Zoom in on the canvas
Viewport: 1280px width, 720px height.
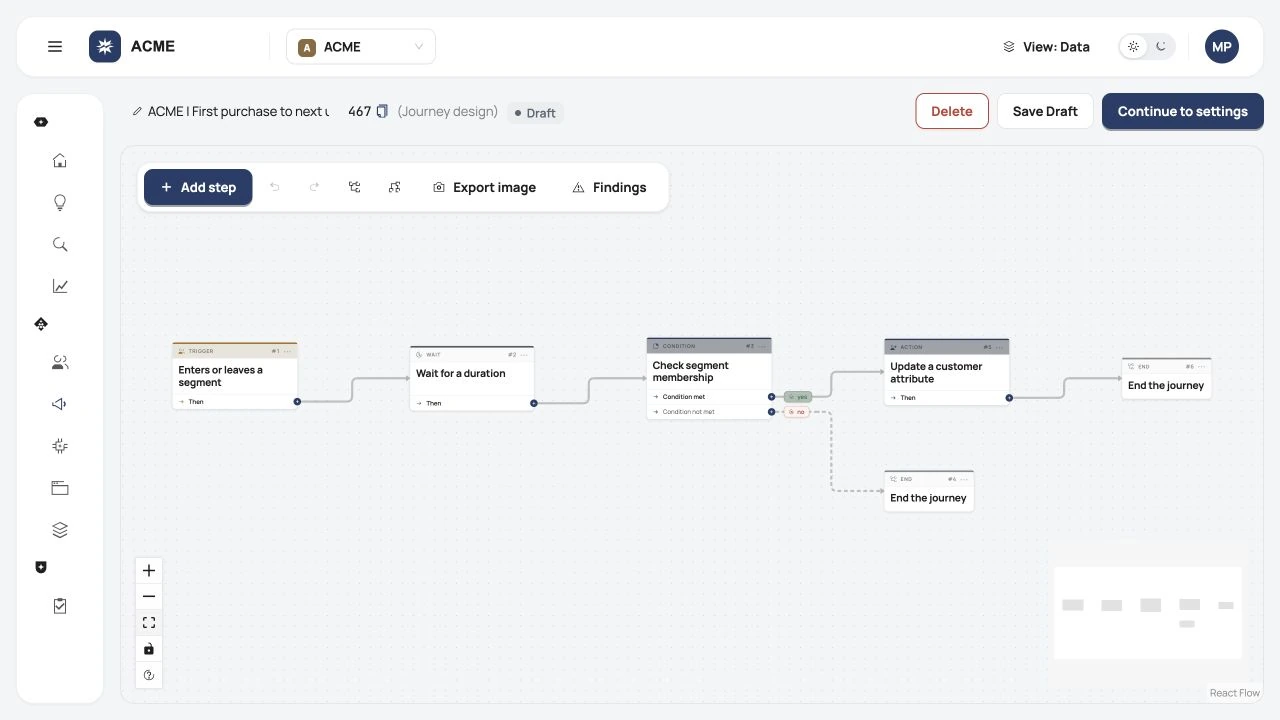149,571
